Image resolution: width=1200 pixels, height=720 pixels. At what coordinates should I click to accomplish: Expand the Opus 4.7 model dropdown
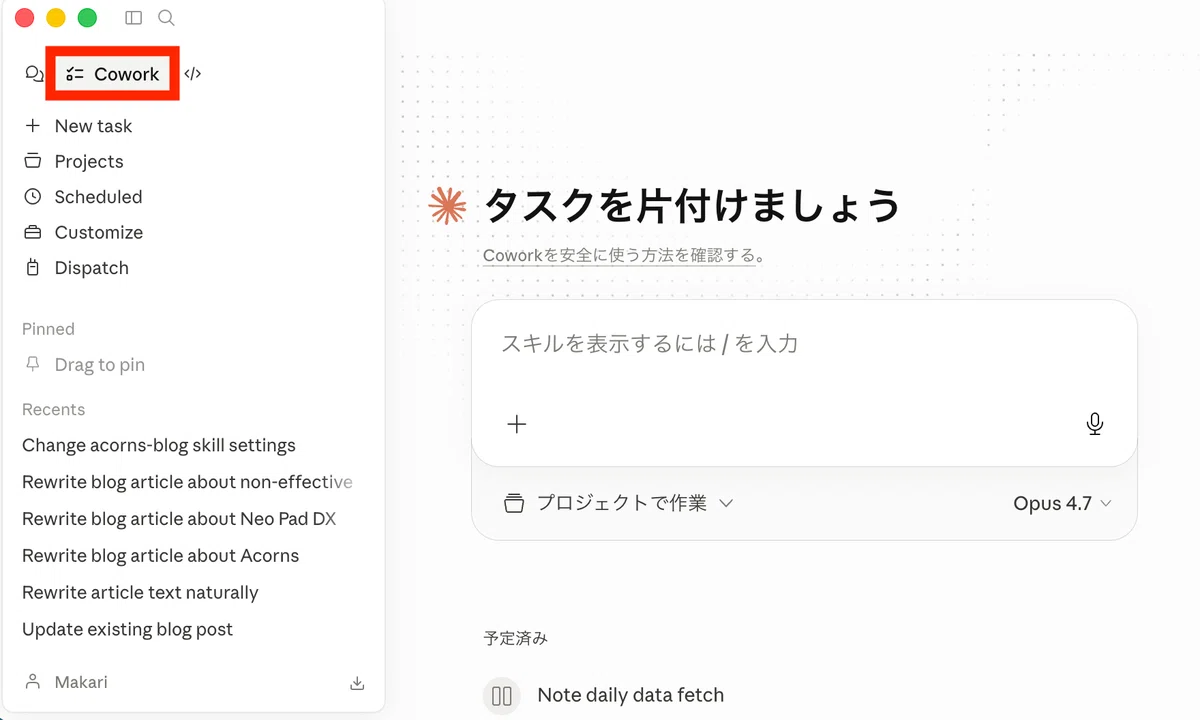[x=1062, y=504]
